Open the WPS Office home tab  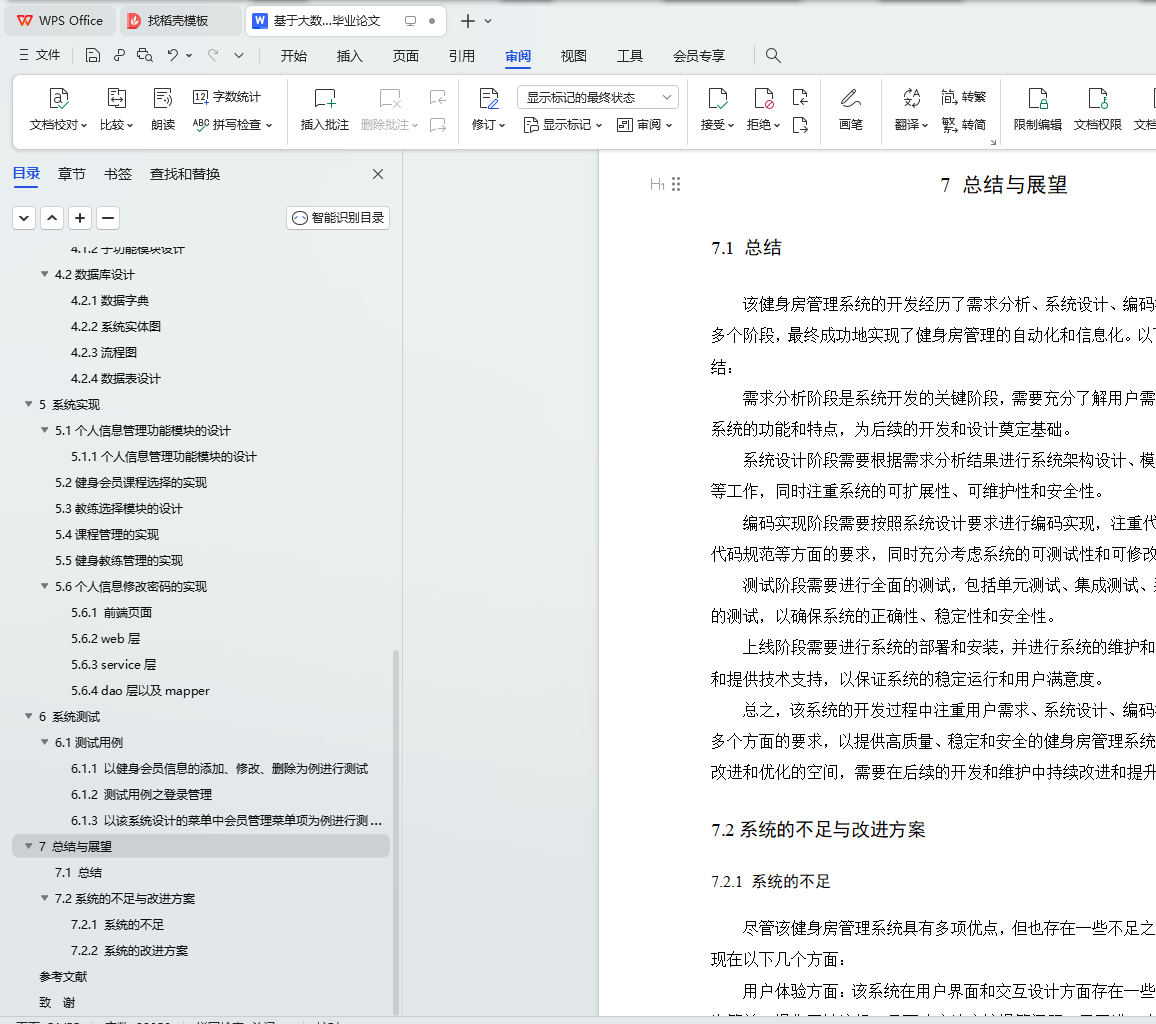pos(60,21)
